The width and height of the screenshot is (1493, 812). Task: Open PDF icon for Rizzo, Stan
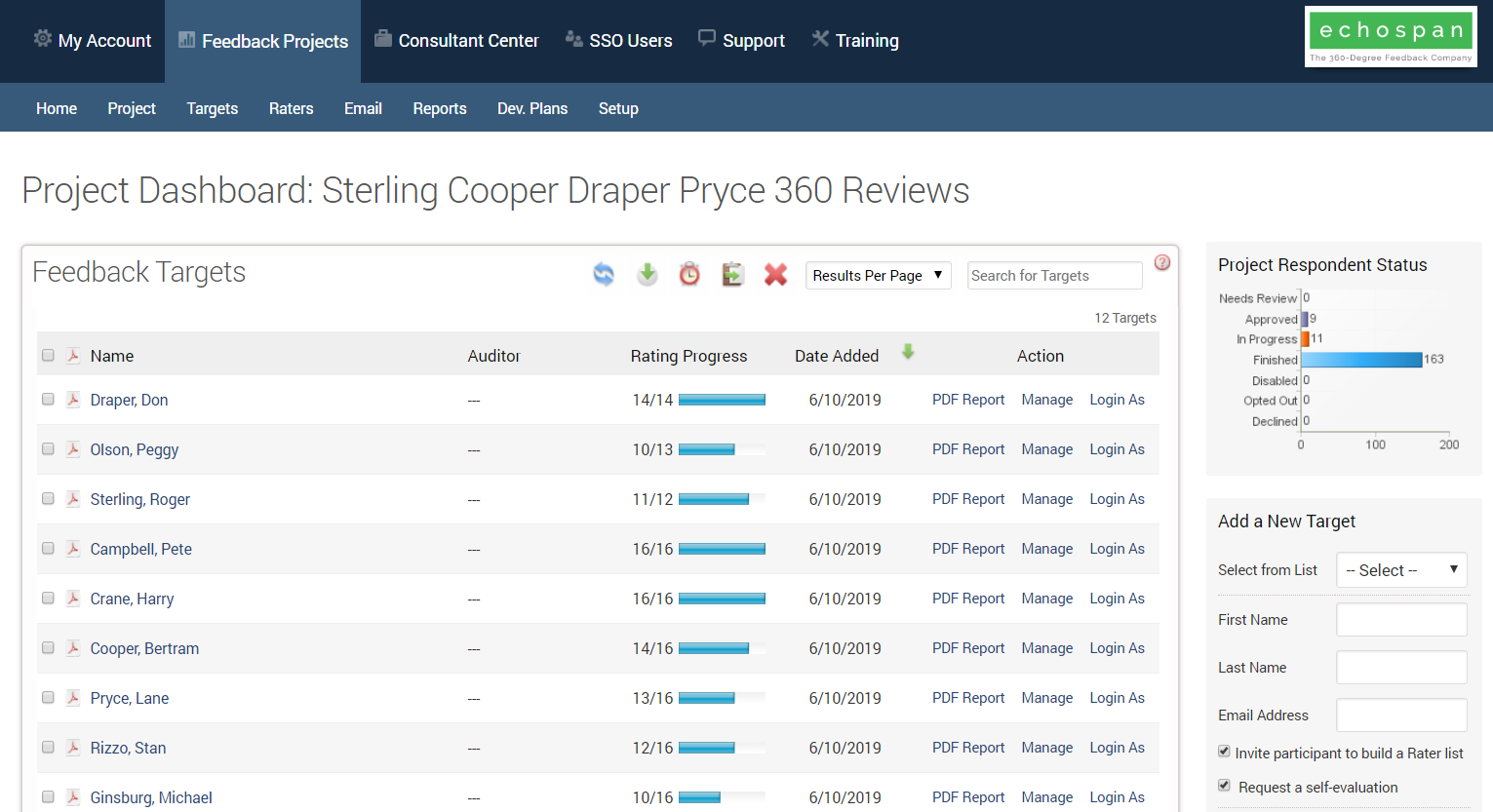[x=73, y=747]
